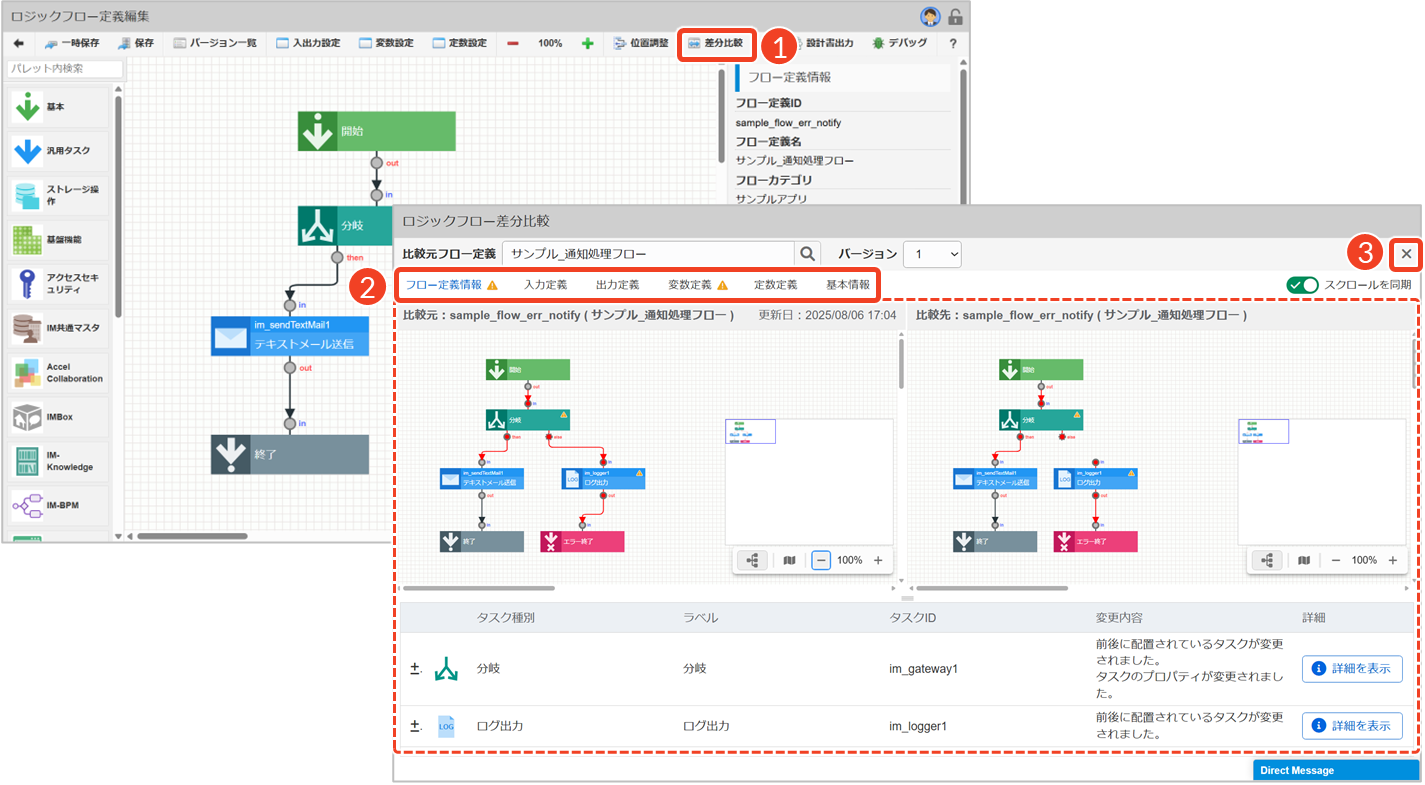1425x785 pixels.
Task: Click the back arrow icon in editor toolbar
Action: (x=17, y=44)
